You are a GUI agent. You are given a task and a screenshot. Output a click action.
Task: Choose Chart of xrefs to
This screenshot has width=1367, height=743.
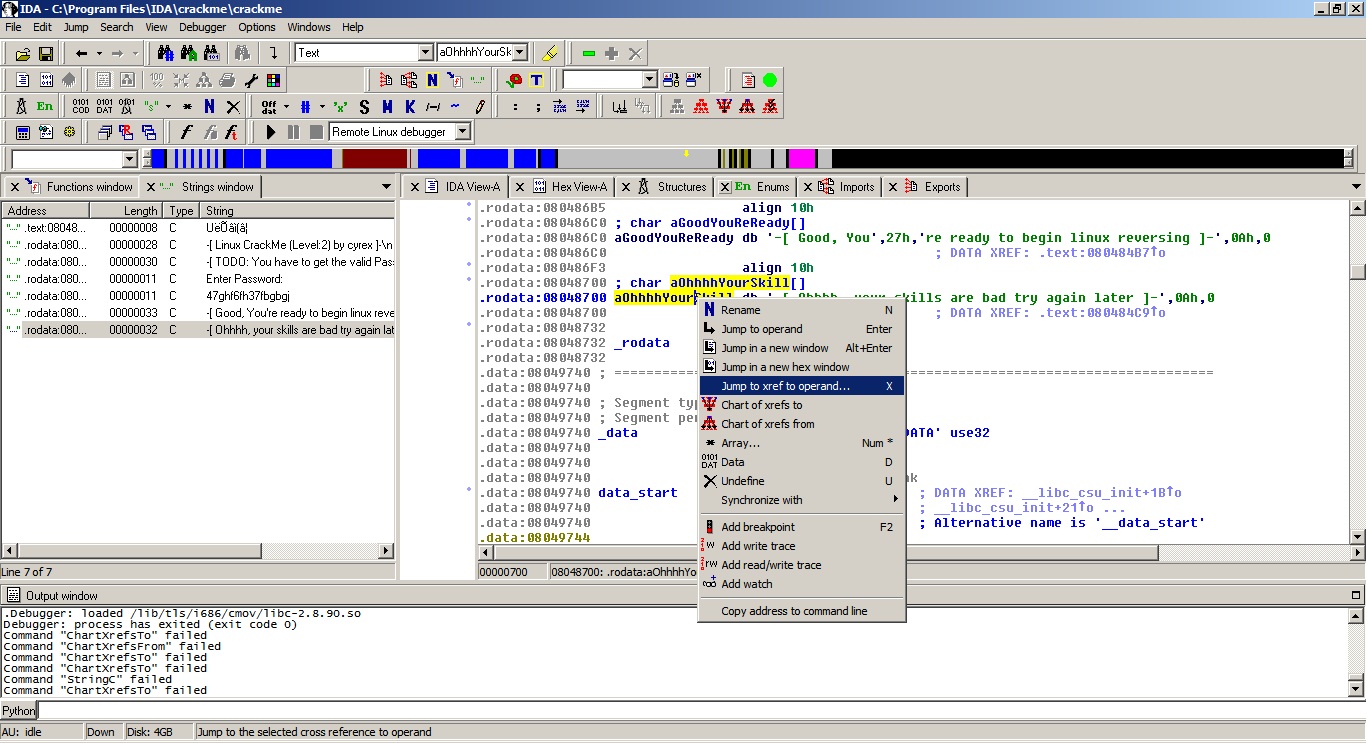[x=802, y=405]
